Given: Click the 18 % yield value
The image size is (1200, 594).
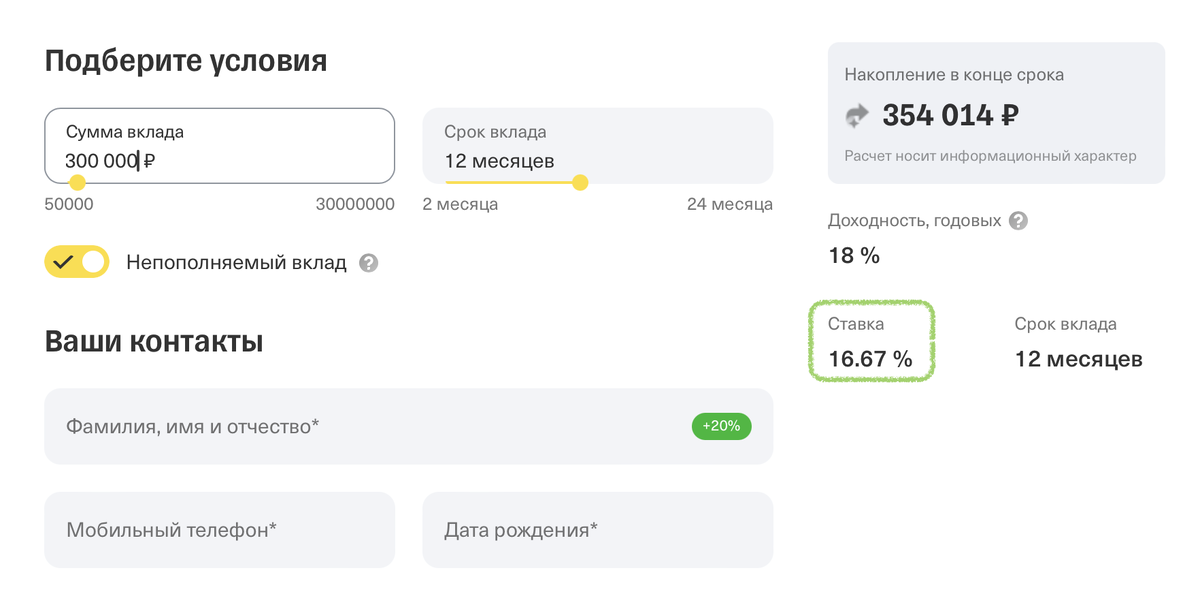Looking at the screenshot, I should [853, 254].
